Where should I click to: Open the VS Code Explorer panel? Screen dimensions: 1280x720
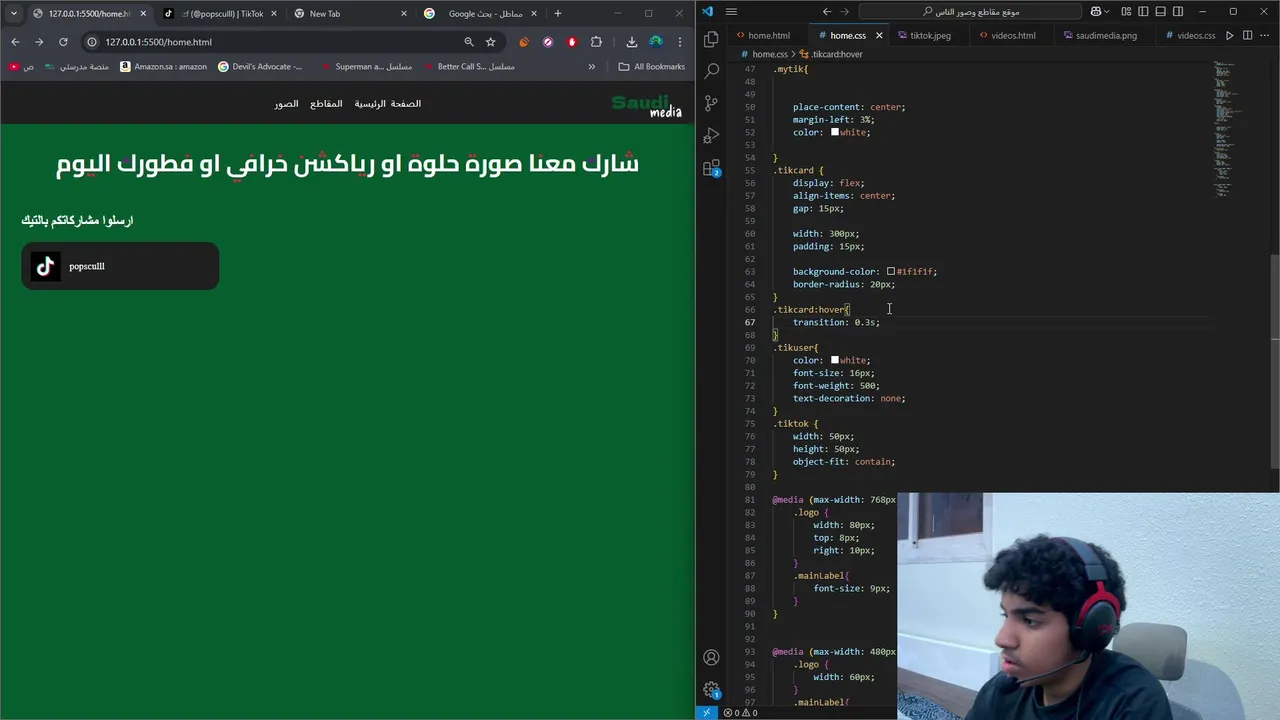711,39
